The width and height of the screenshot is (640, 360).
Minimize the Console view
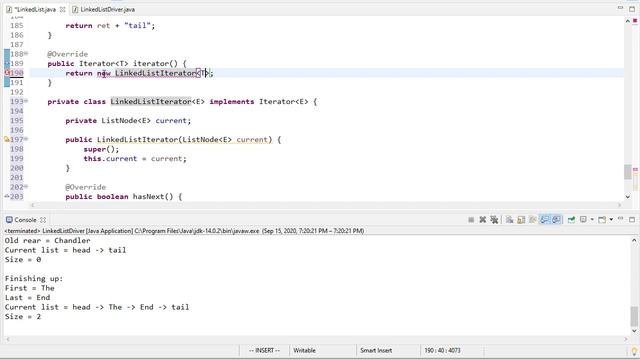pyautogui.click(x=620, y=219)
